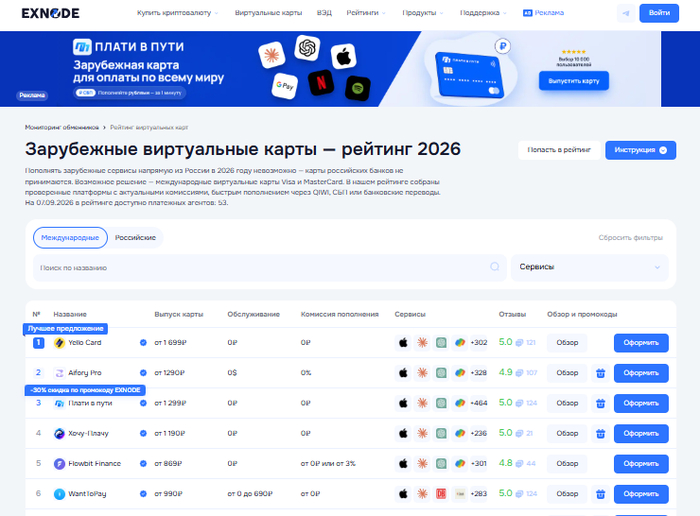Click Попасть в рейтинг button

coord(559,150)
